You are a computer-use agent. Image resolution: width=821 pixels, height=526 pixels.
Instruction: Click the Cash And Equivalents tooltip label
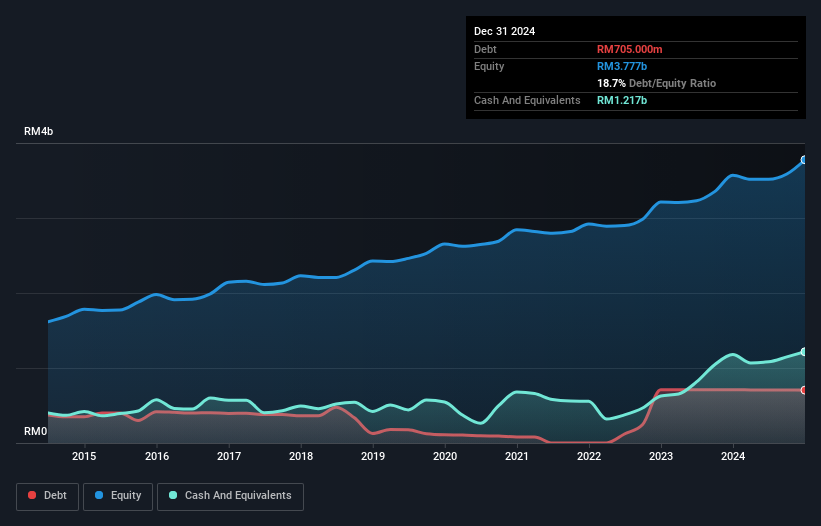[527, 100]
